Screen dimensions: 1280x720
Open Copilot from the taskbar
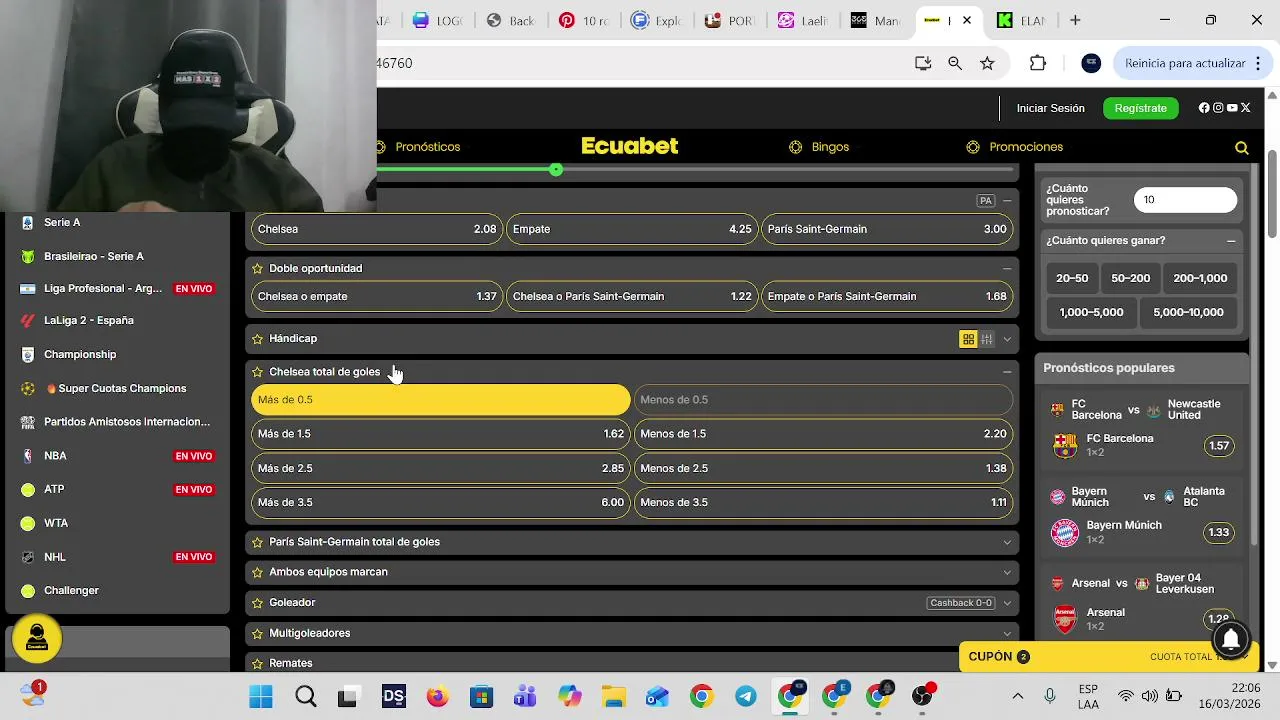tap(570, 697)
